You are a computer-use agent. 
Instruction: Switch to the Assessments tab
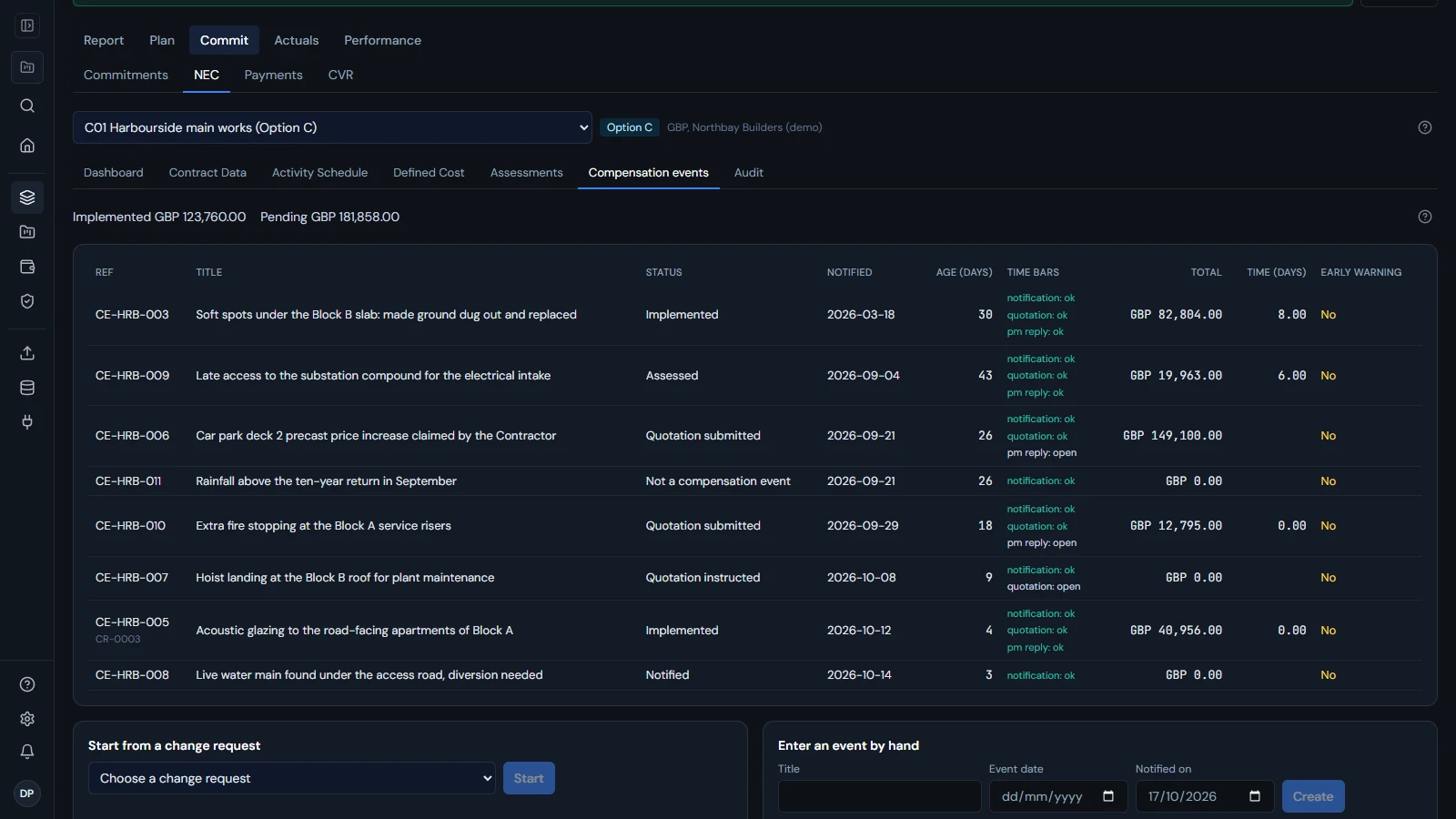(526, 173)
